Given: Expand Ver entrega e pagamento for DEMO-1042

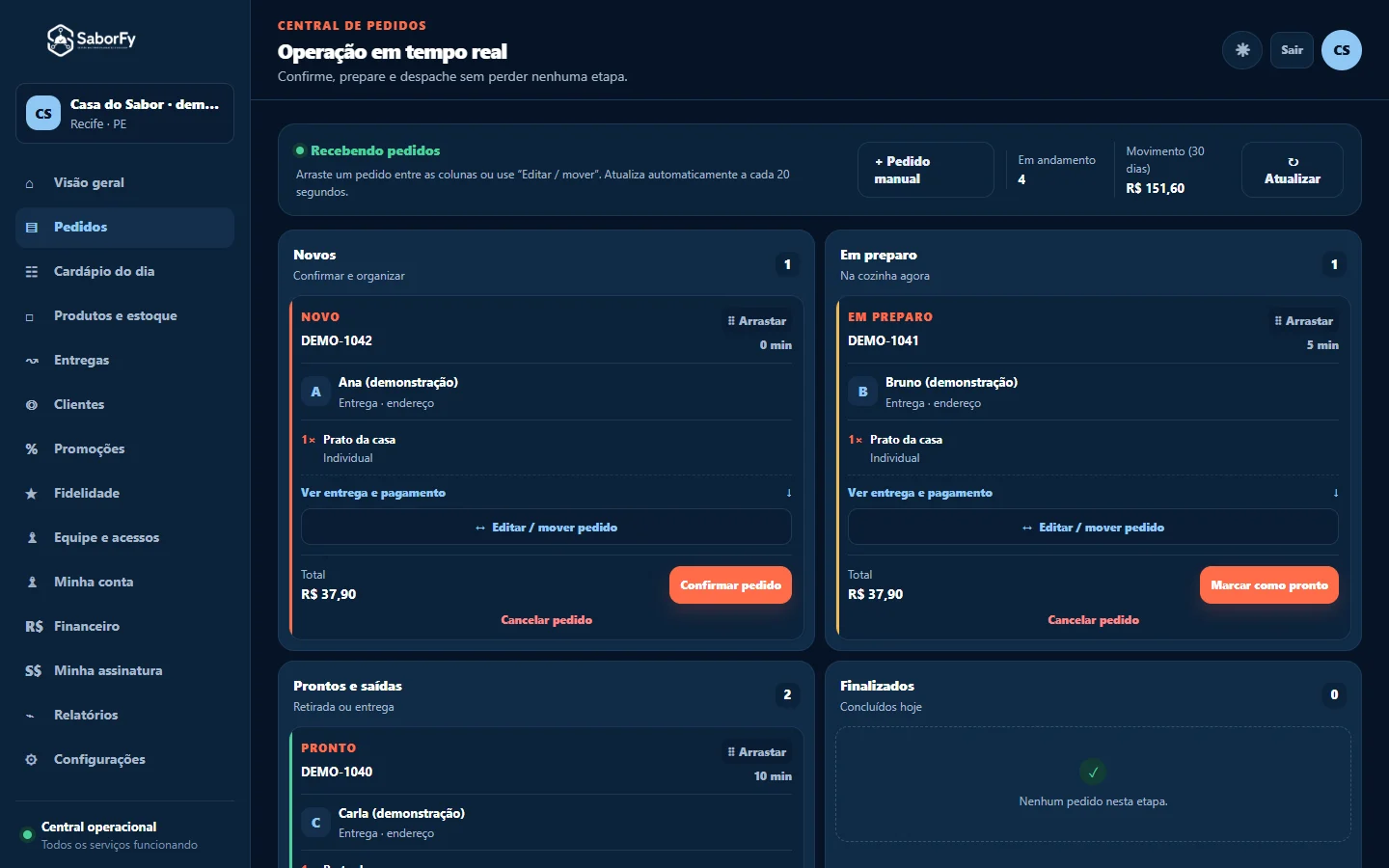Looking at the screenshot, I should [x=546, y=493].
